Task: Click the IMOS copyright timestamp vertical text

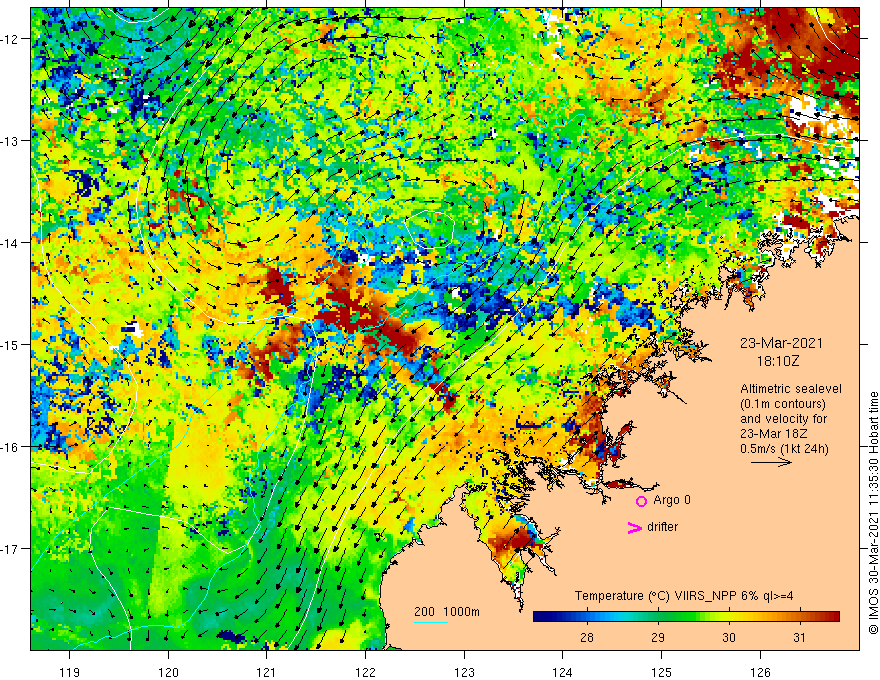Action: point(873,513)
